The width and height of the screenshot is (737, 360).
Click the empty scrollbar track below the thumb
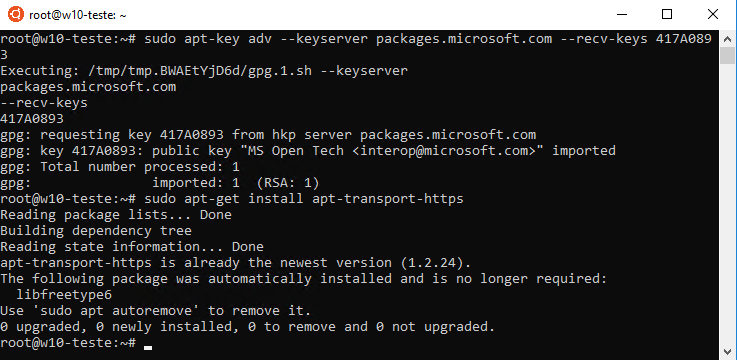(727, 204)
